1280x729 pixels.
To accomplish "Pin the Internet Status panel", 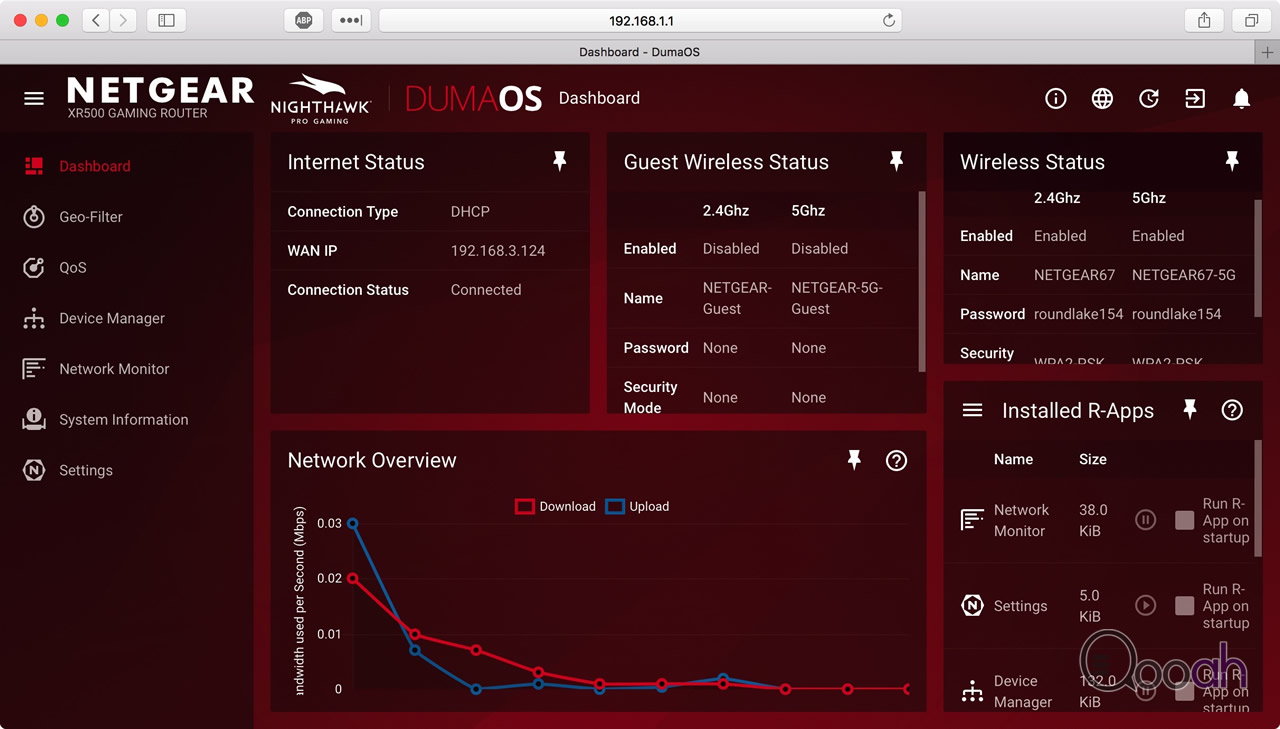I will coord(560,162).
